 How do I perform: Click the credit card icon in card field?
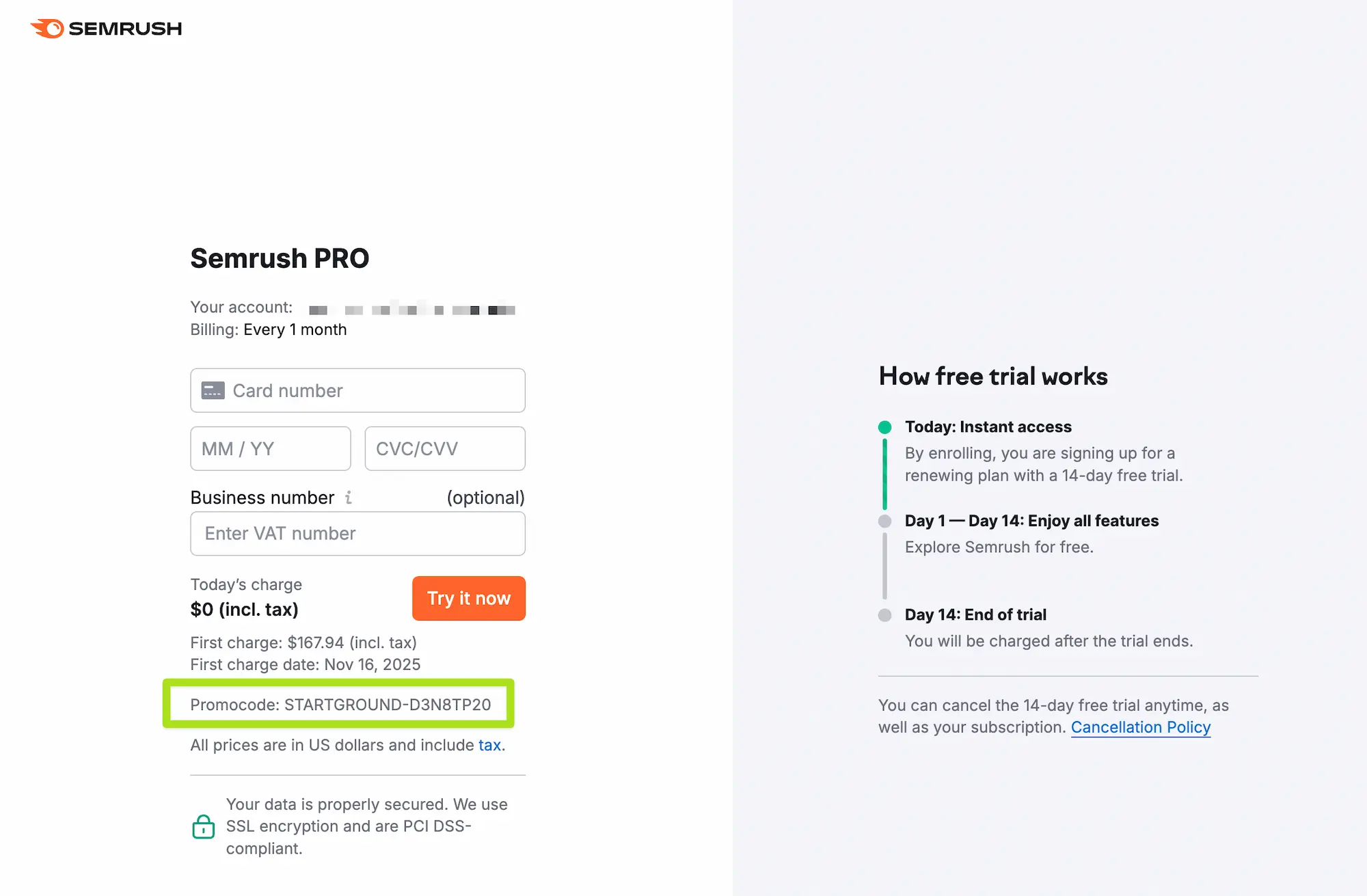(213, 390)
